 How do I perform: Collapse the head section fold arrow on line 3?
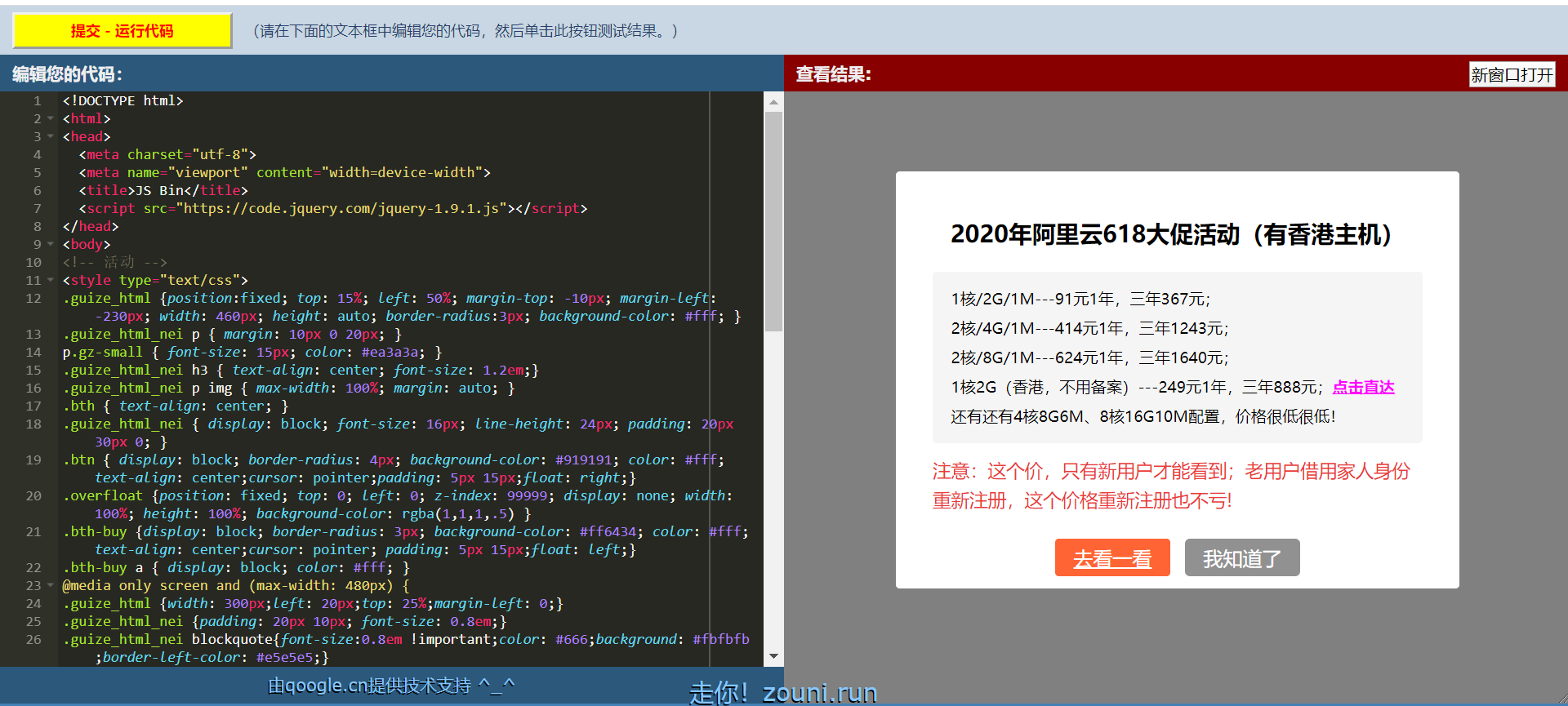pos(51,136)
